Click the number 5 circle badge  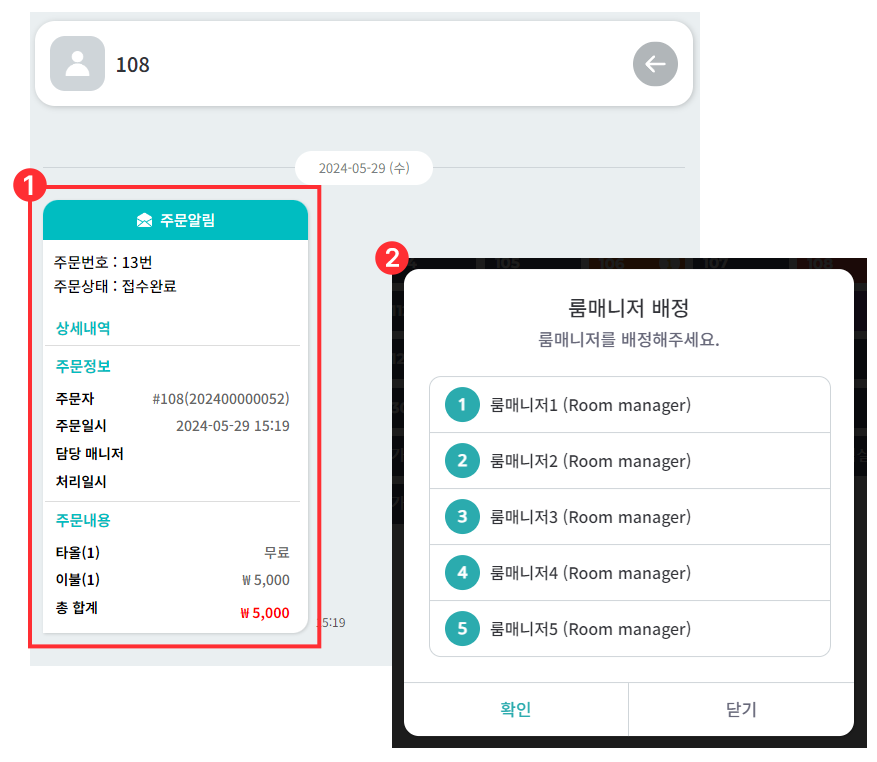pos(462,629)
